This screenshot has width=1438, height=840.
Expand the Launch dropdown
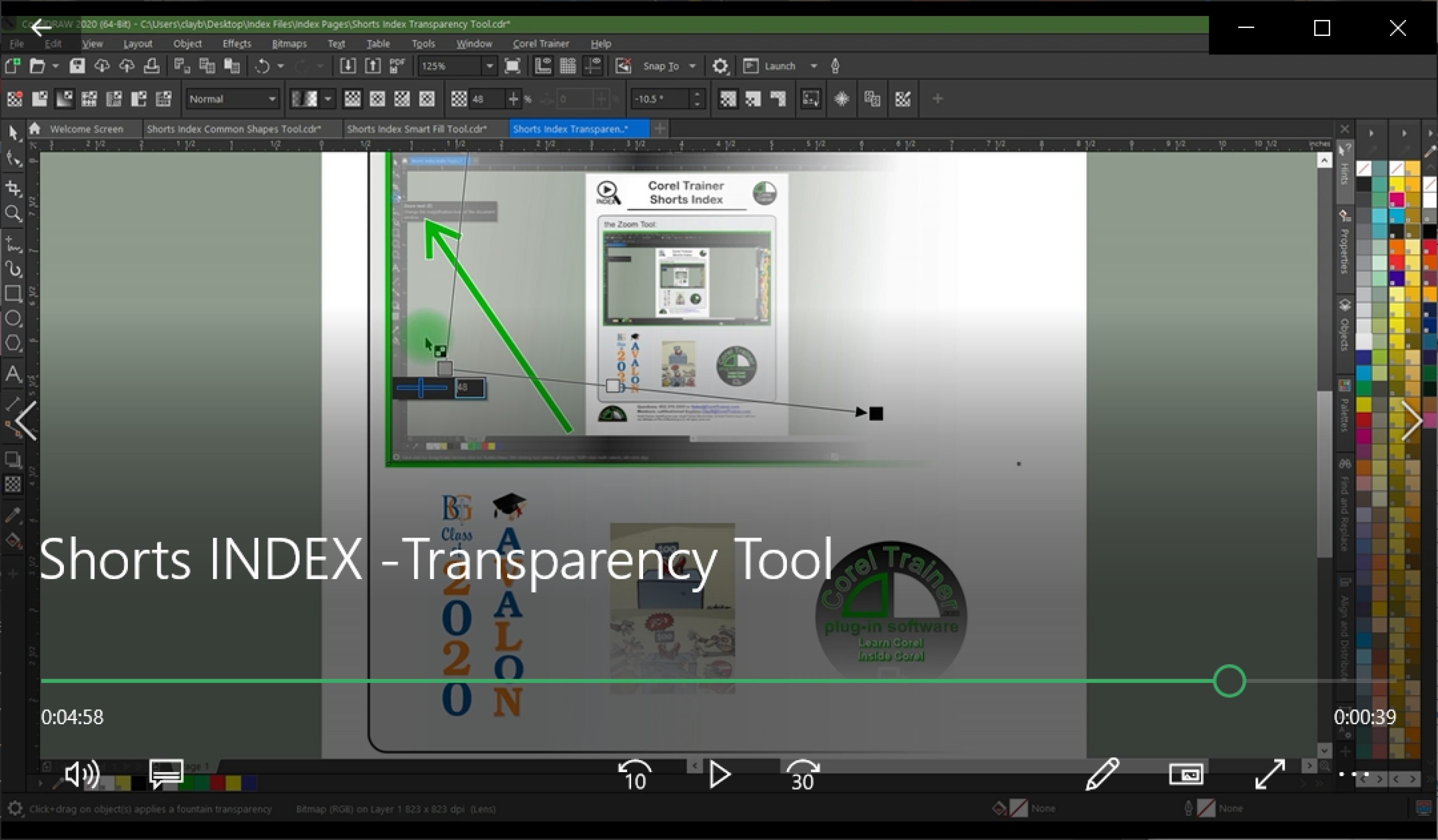814,66
